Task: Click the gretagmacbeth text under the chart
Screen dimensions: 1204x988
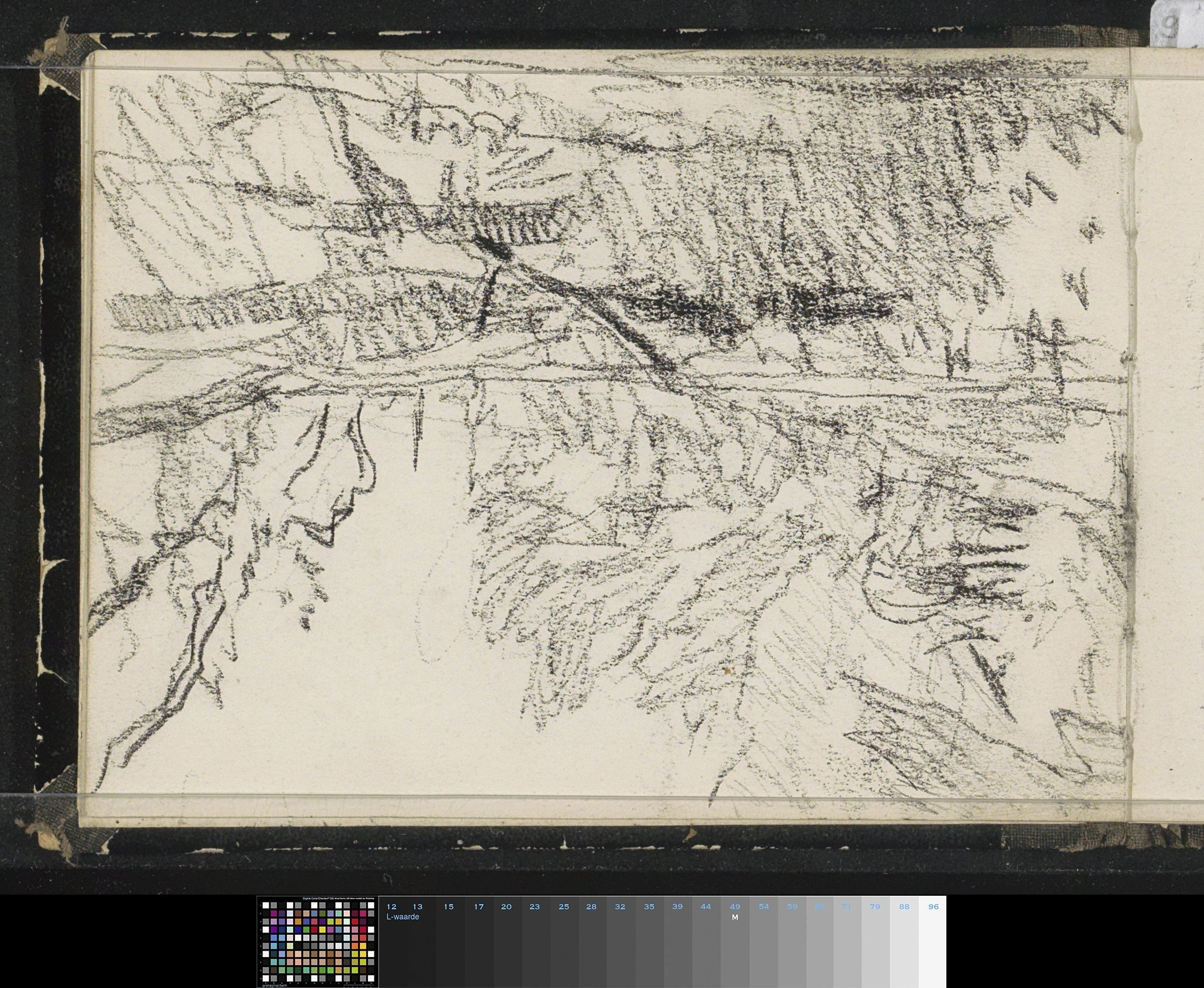Action: click(276, 984)
